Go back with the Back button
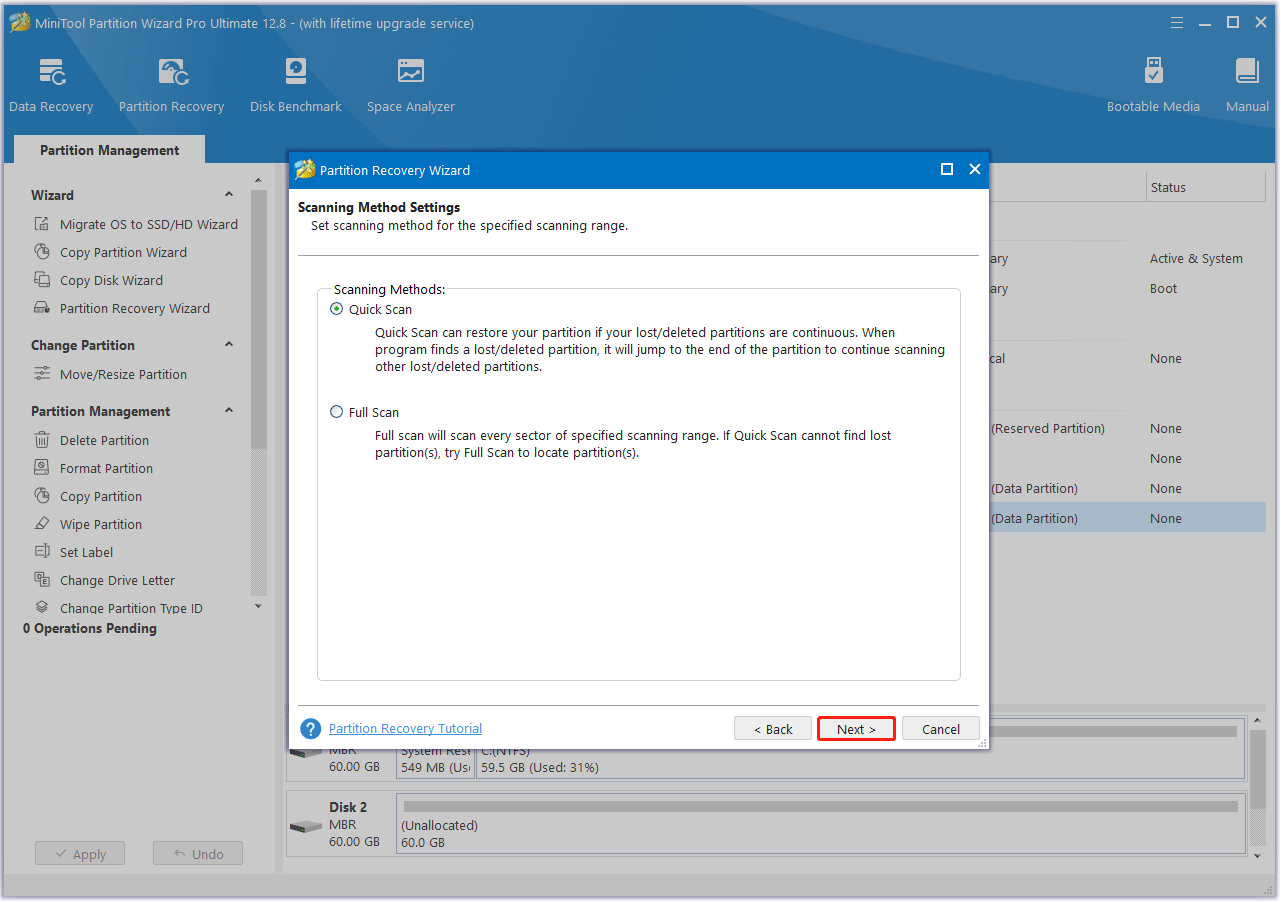The image size is (1281, 902). point(773,729)
